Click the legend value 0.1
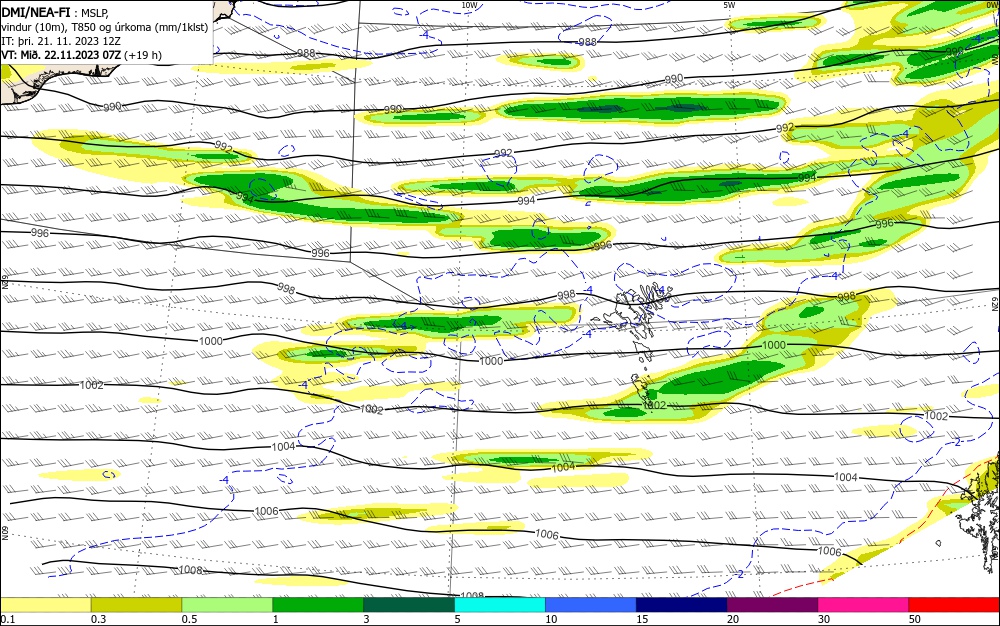The width and height of the screenshot is (1000, 626). pyautogui.click(x=8, y=619)
